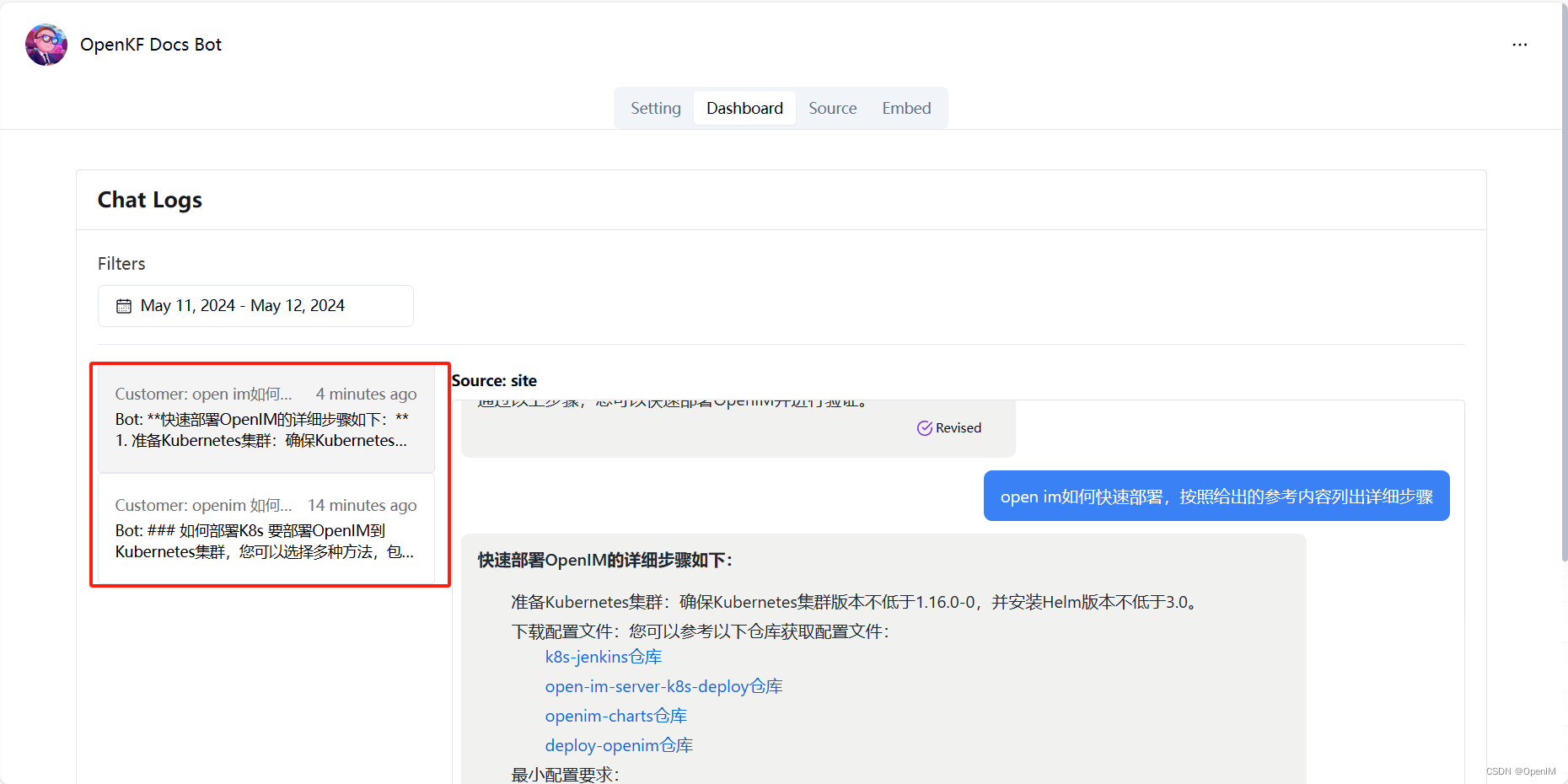Click the OpenKF Docs Bot title
1568x784 pixels.
[x=151, y=45]
